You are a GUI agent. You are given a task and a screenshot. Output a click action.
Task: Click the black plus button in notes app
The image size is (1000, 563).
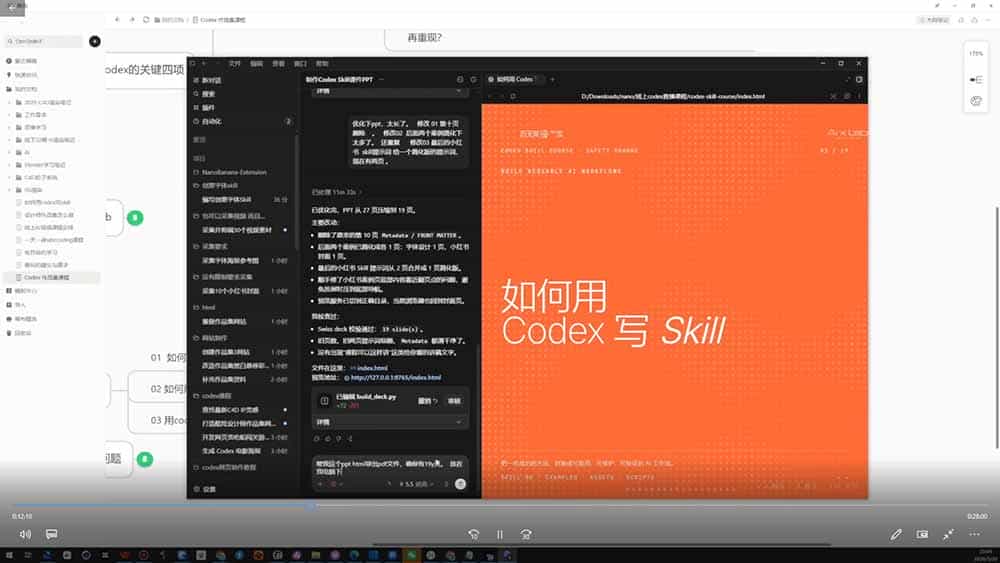94,41
